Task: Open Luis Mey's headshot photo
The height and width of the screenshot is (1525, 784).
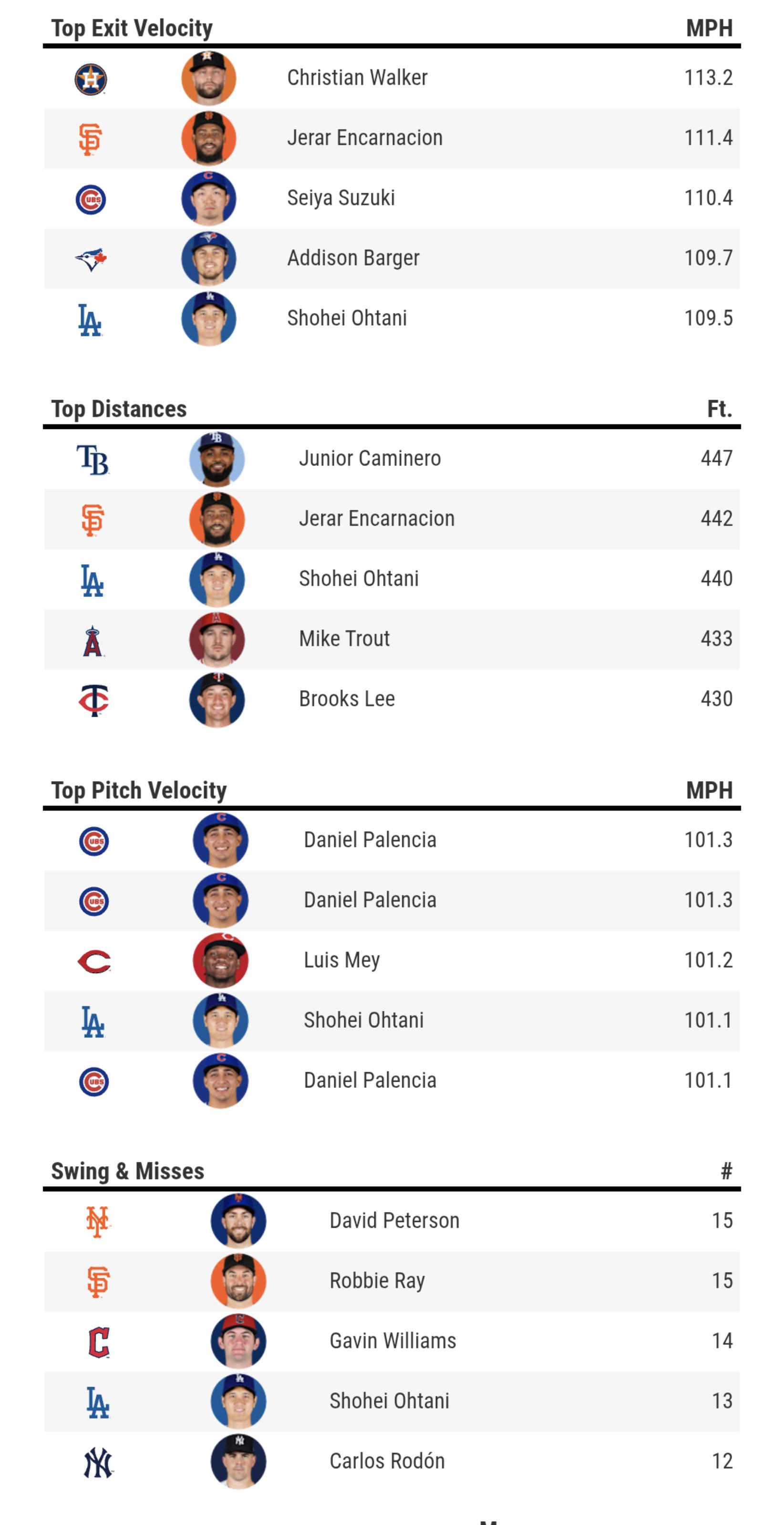Action: coord(221,960)
